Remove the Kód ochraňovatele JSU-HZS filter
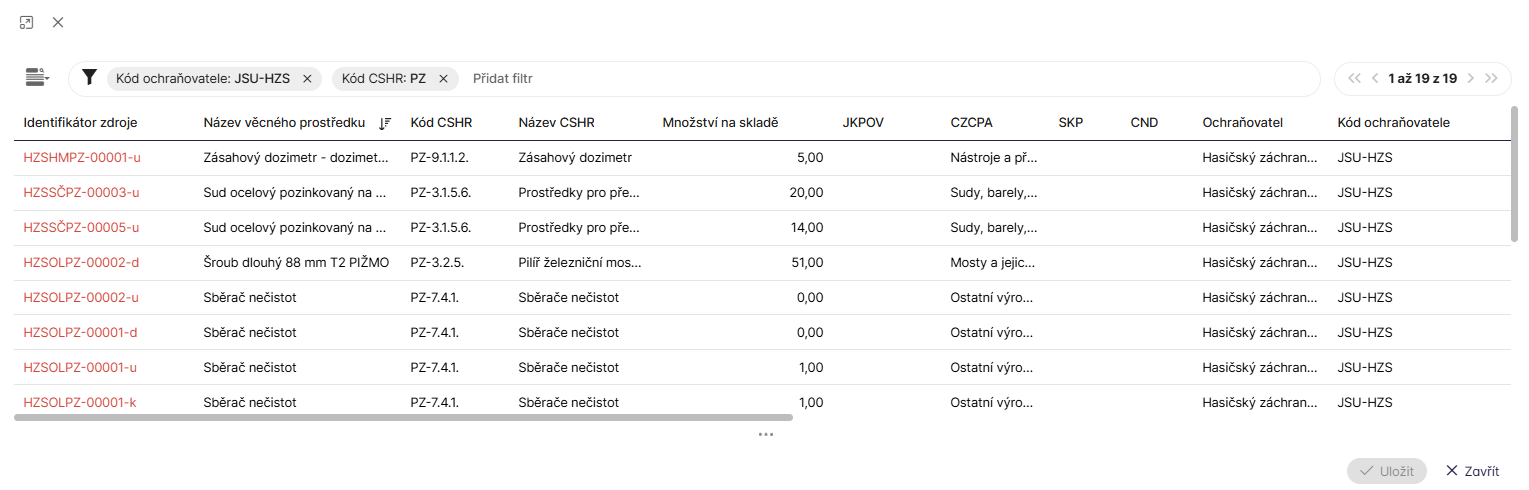The width and height of the screenshot is (1529, 490). pyautogui.click(x=307, y=79)
